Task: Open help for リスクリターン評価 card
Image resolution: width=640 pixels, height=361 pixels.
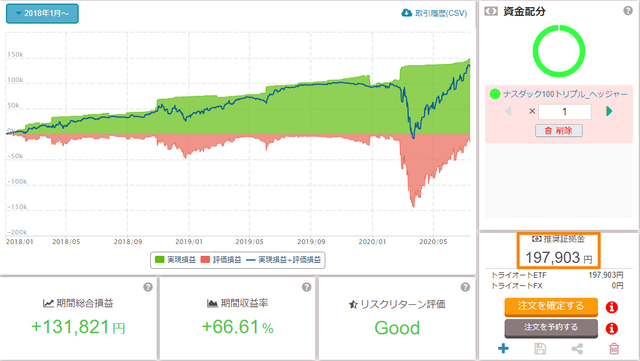Action: pos(465,287)
